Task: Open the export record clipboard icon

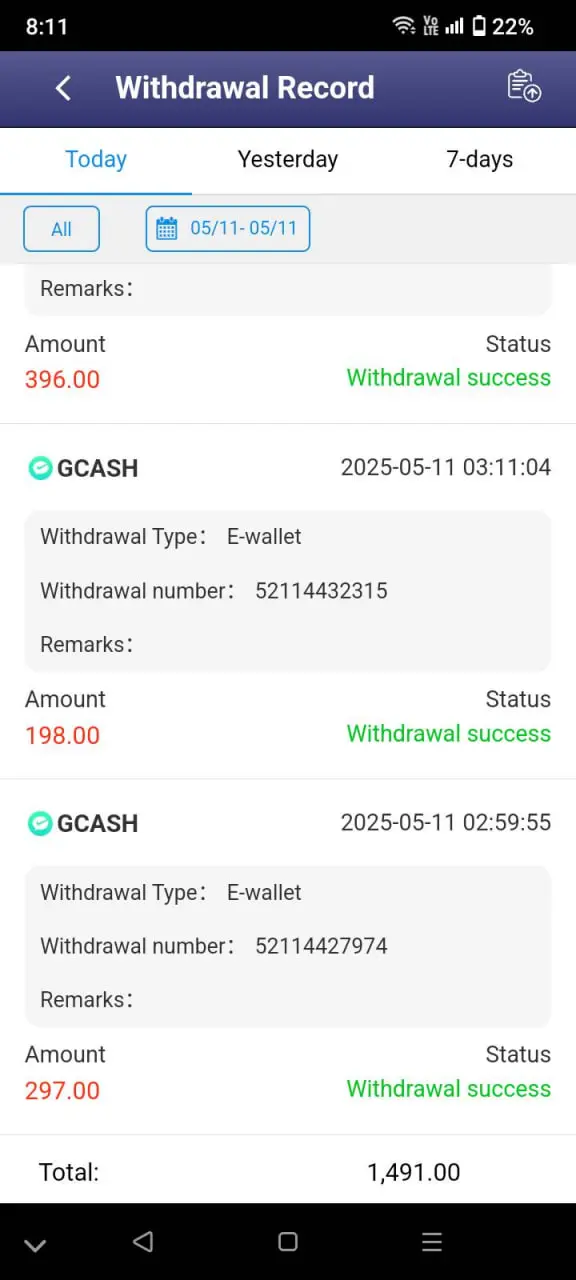Action: (524, 86)
